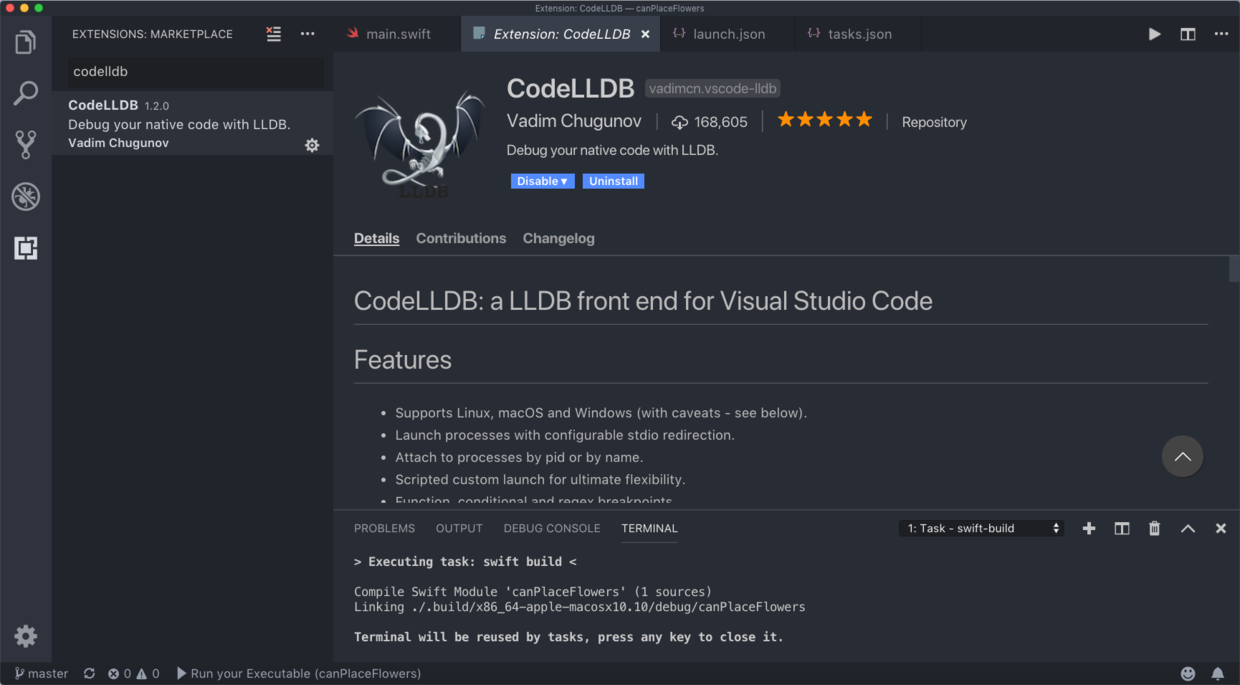1240x685 pixels.
Task: Open the Search view in activity bar
Action: [26, 93]
